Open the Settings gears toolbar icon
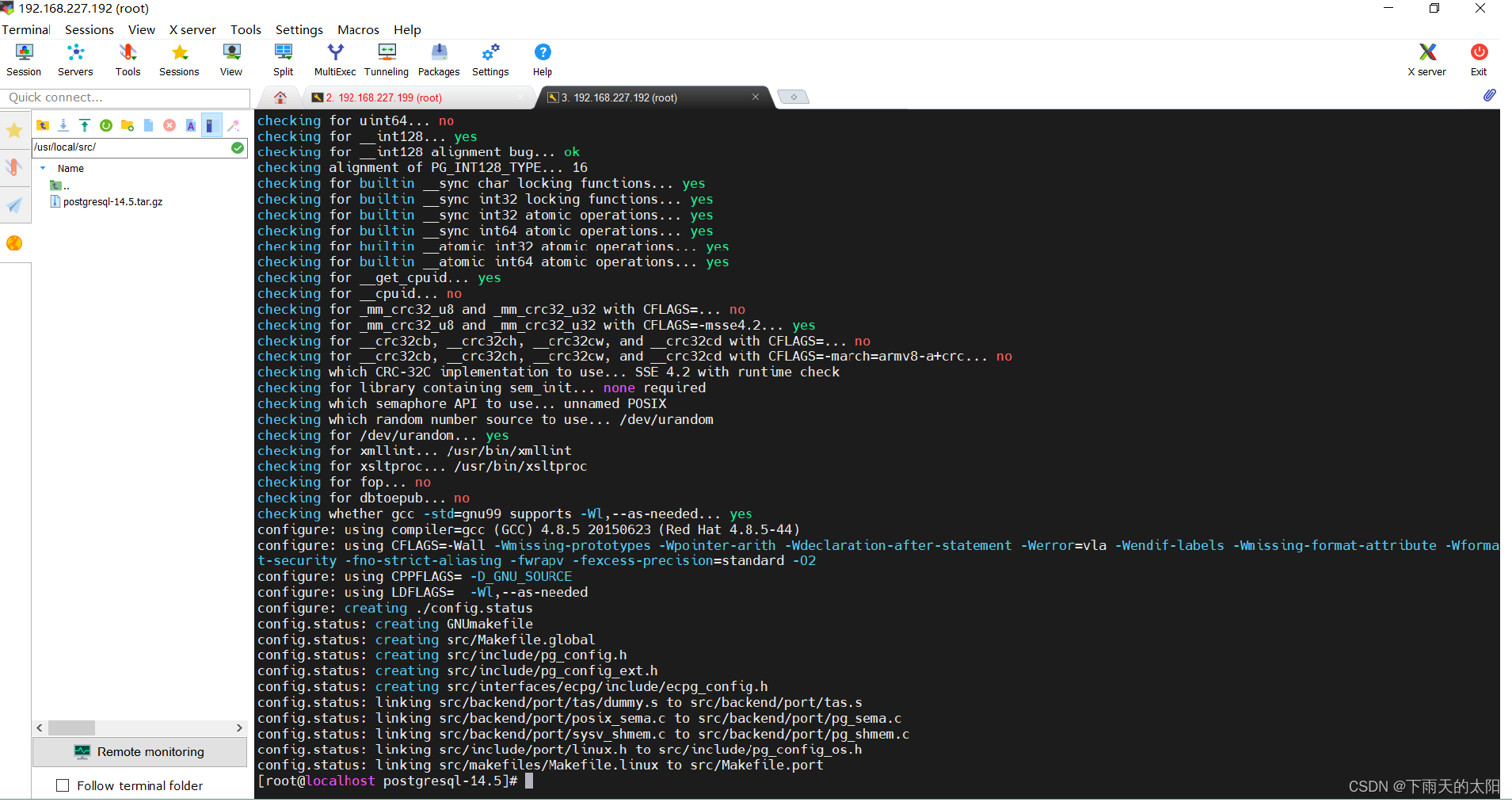Screen dimensions: 1512x802 click(490, 60)
